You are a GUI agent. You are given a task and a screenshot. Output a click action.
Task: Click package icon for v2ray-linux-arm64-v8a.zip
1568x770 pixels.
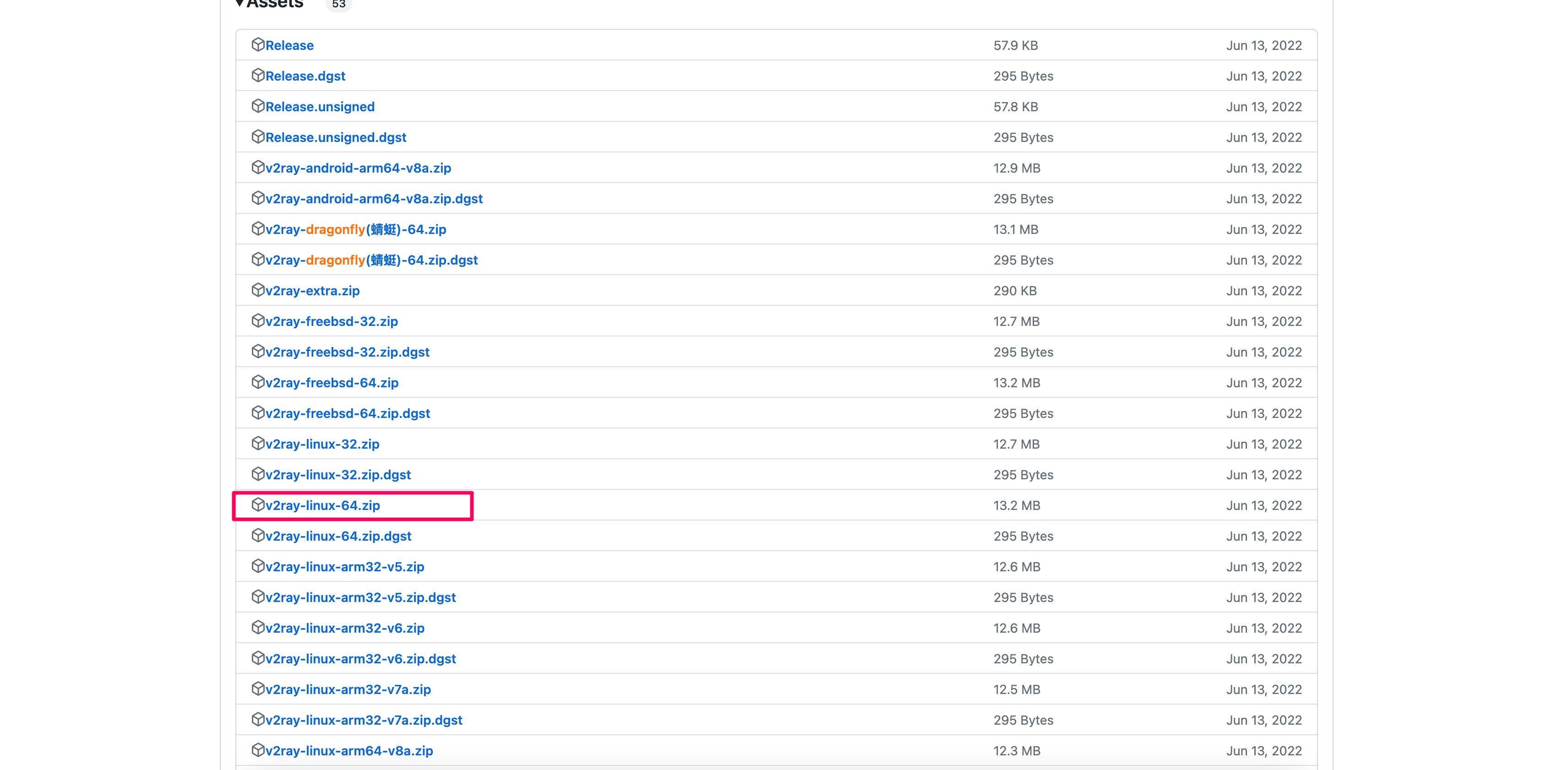257,750
